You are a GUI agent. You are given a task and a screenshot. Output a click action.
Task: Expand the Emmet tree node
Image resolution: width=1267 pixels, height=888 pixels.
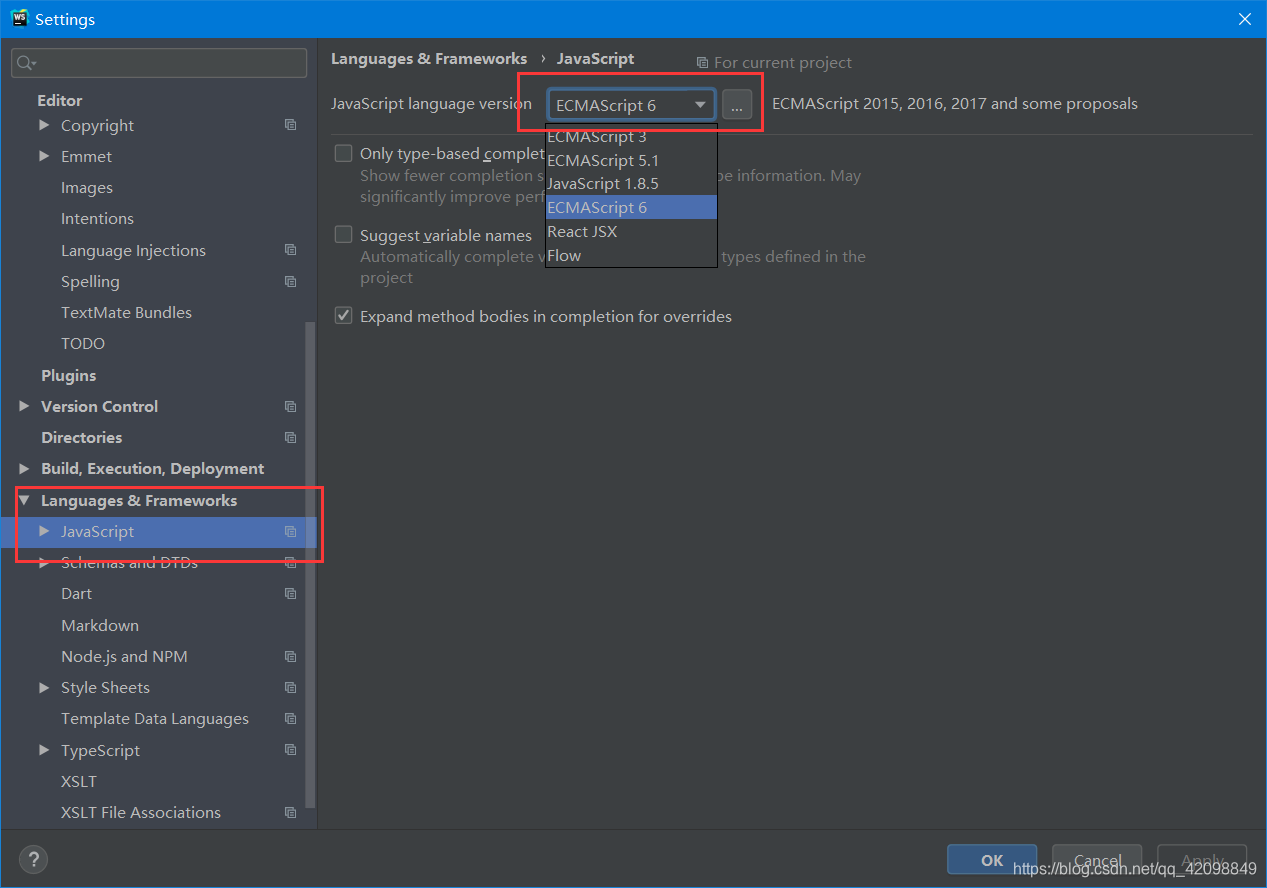[44, 156]
